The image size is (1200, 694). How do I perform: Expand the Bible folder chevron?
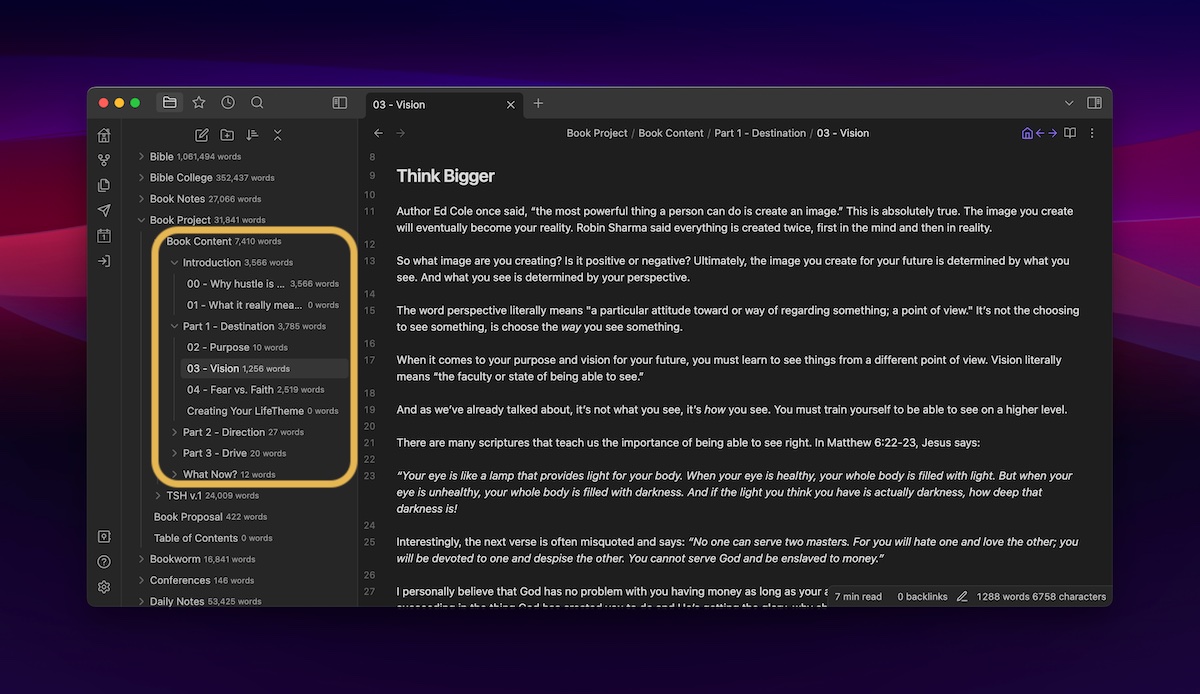click(141, 157)
